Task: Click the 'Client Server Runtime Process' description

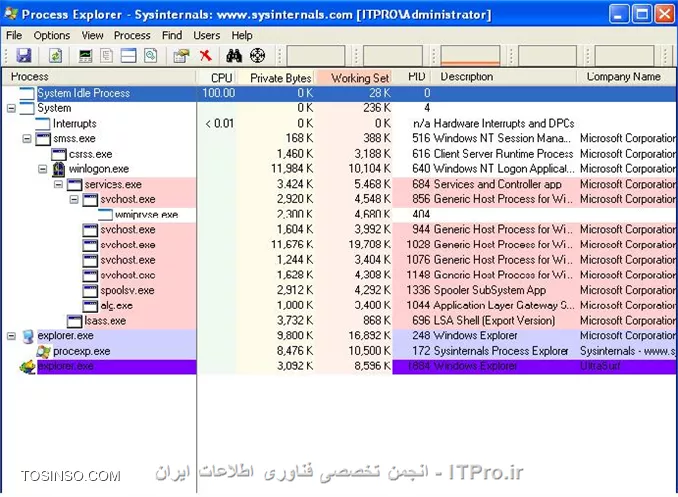Action: [503, 154]
